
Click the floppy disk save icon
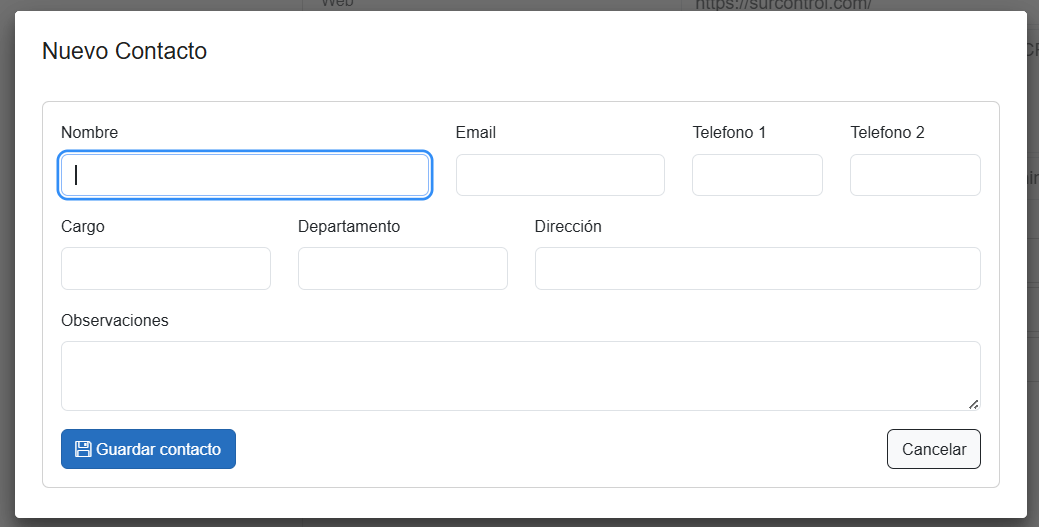[83, 449]
